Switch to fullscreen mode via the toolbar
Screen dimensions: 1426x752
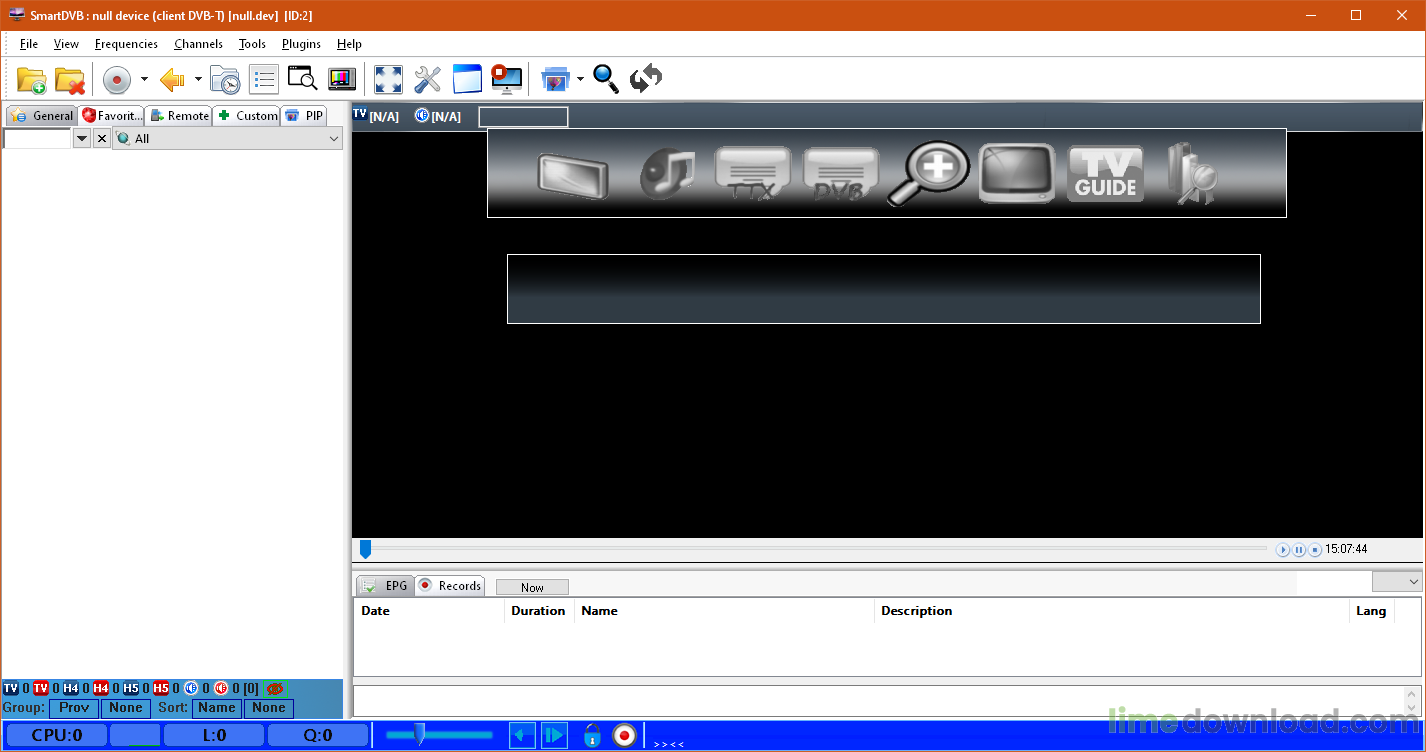click(388, 79)
